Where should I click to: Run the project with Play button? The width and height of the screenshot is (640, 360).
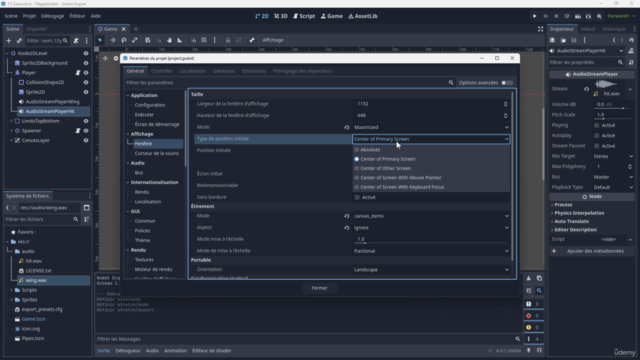534,16
